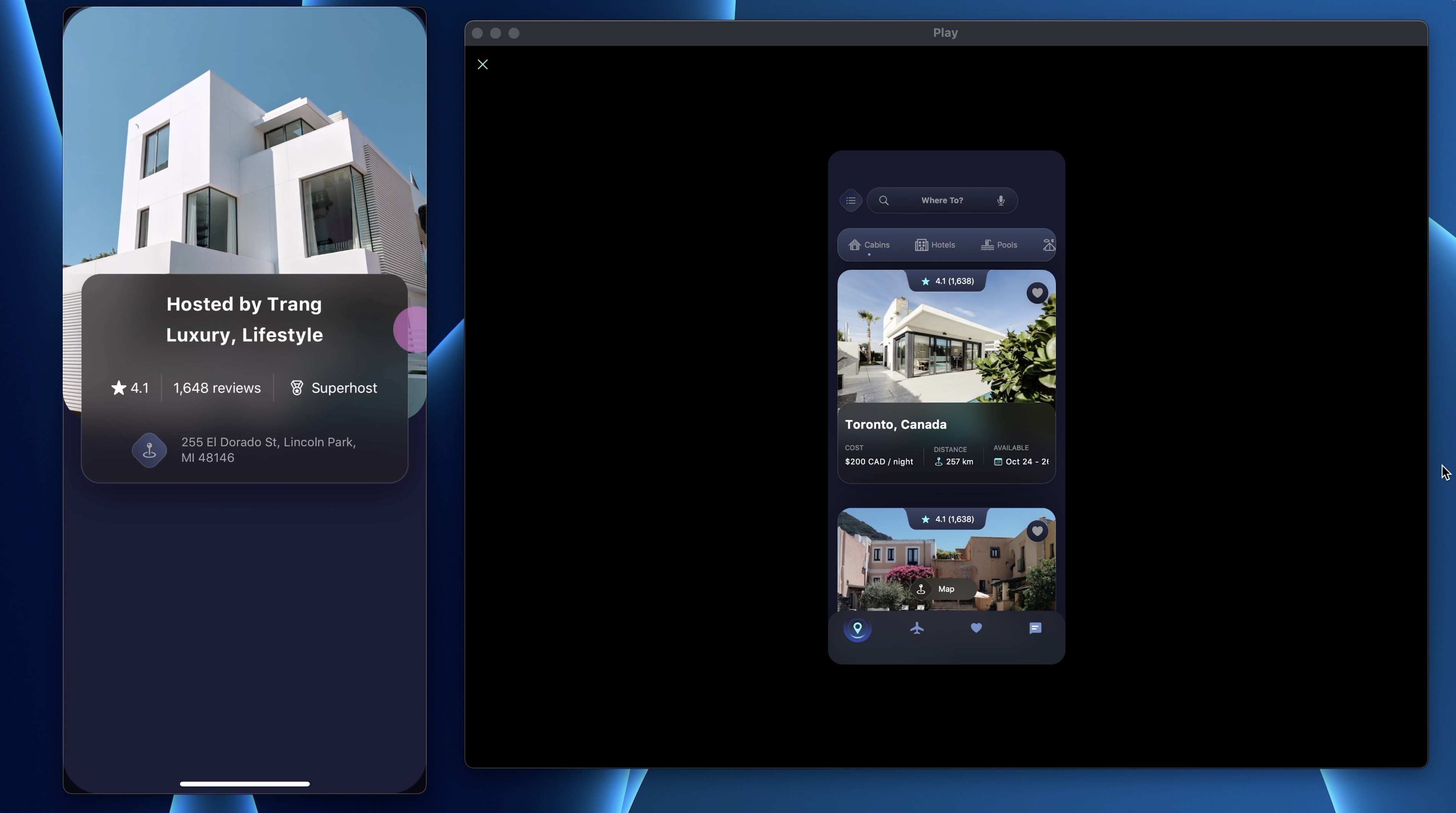The height and width of the screenshot is (813, 1456).
Task: Click the Where To? search field
Action: pos(942,201)
